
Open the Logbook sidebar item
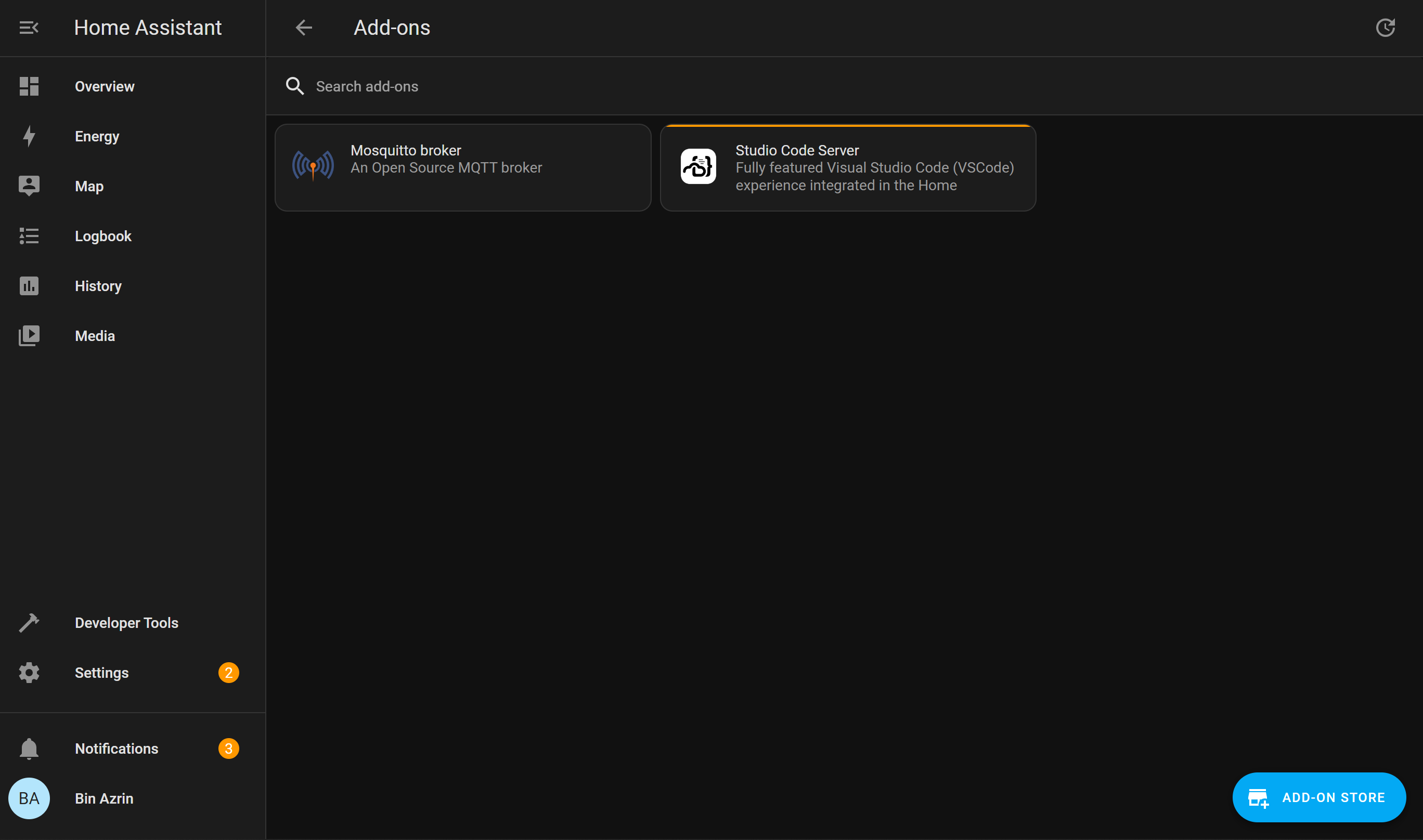point(103,236)
